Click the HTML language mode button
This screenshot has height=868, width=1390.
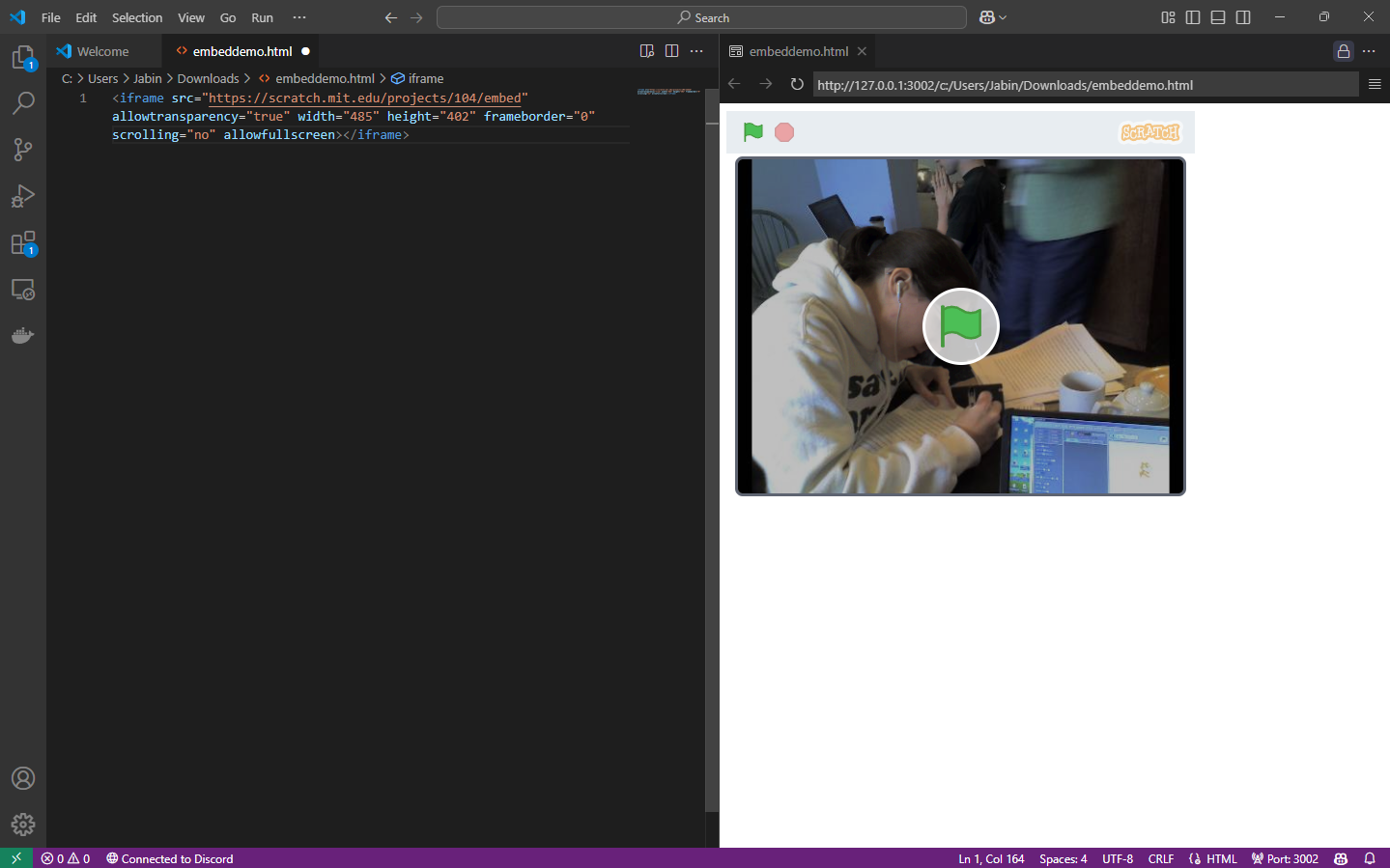1213,858
